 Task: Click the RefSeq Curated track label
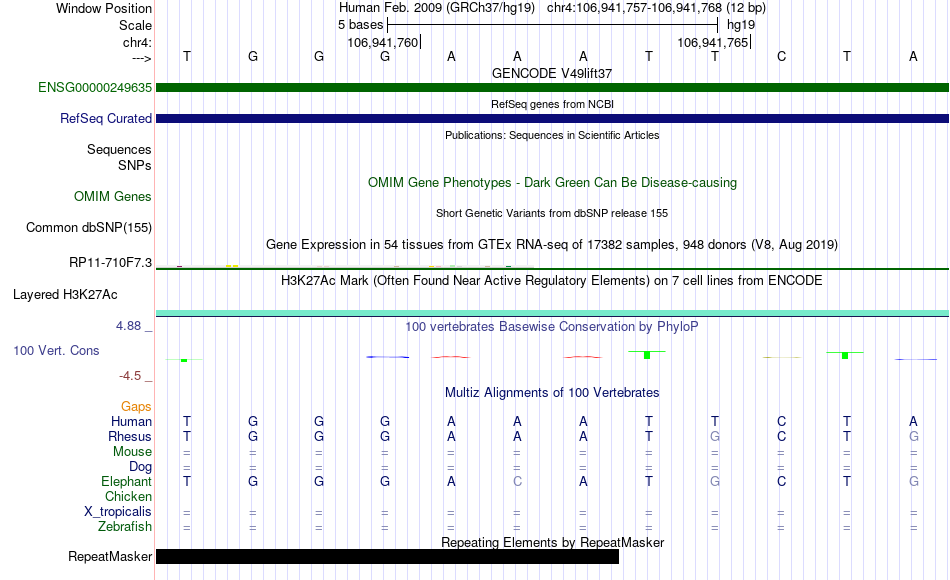[105, 118]
